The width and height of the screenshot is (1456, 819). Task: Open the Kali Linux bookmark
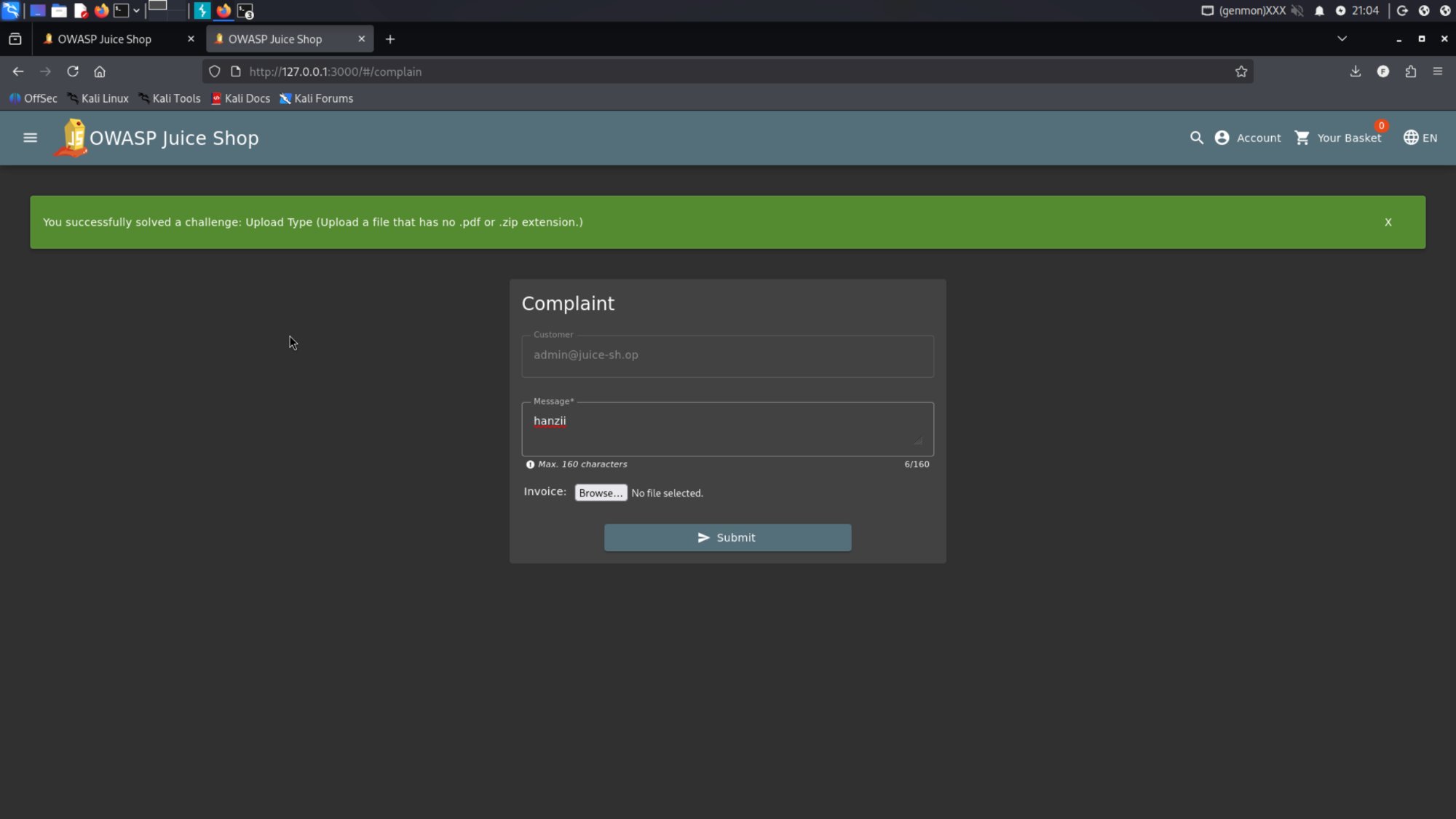tap(98, 98)
